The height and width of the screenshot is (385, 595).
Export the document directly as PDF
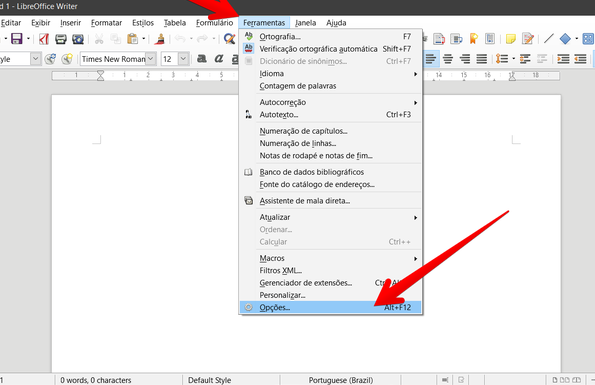coord(44,39)
